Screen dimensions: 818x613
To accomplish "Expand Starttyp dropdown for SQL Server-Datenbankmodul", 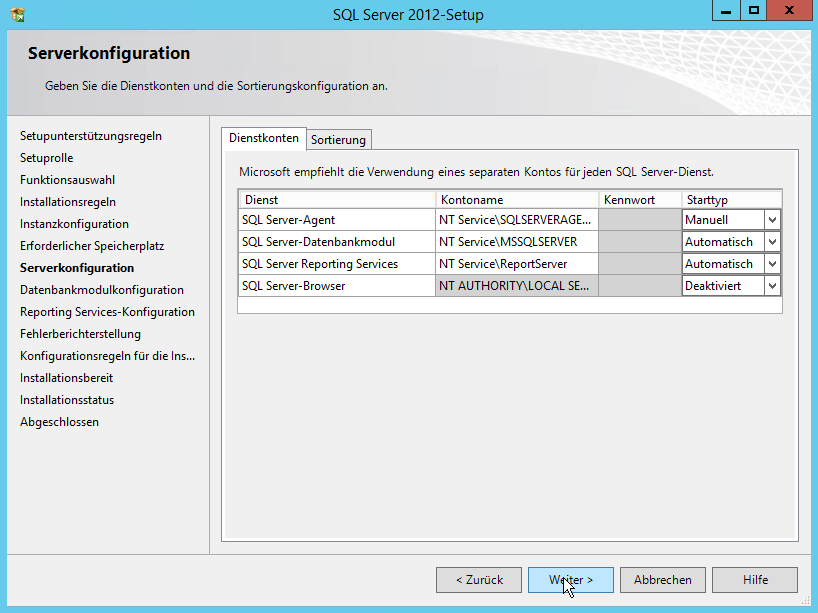I will [x=771, y=242].
